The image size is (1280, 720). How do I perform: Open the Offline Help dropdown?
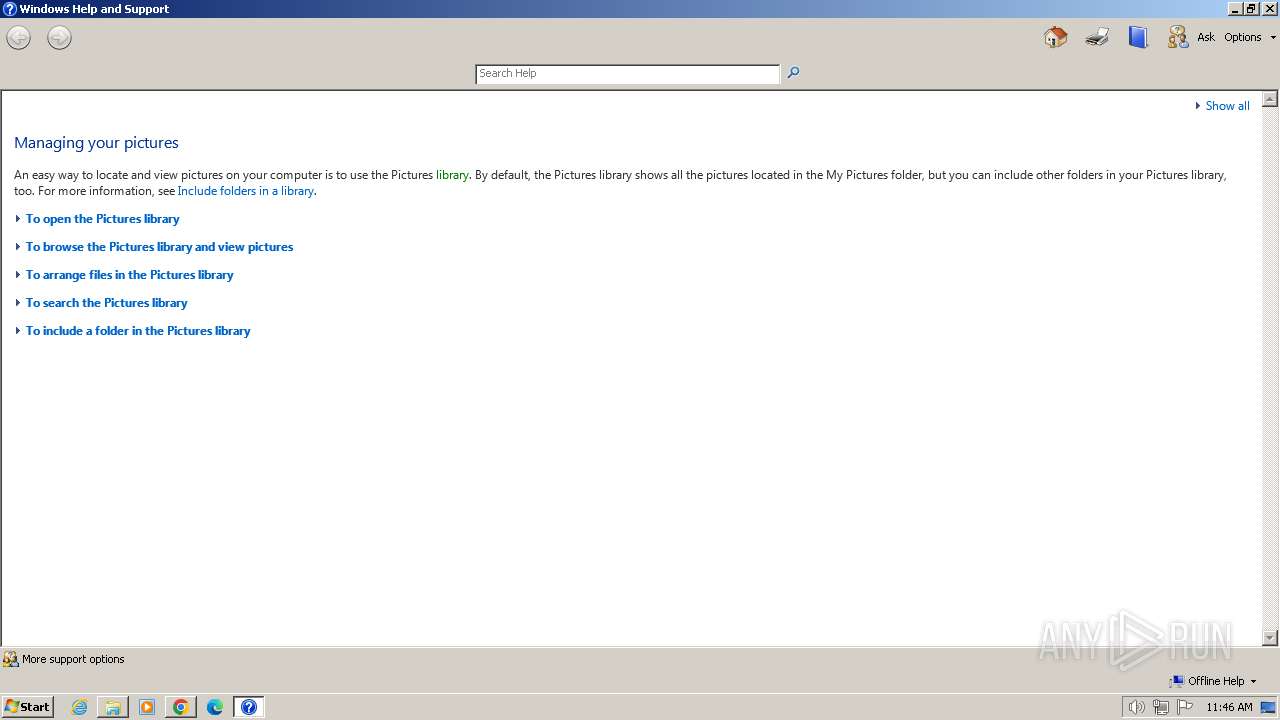[1213, 681]
